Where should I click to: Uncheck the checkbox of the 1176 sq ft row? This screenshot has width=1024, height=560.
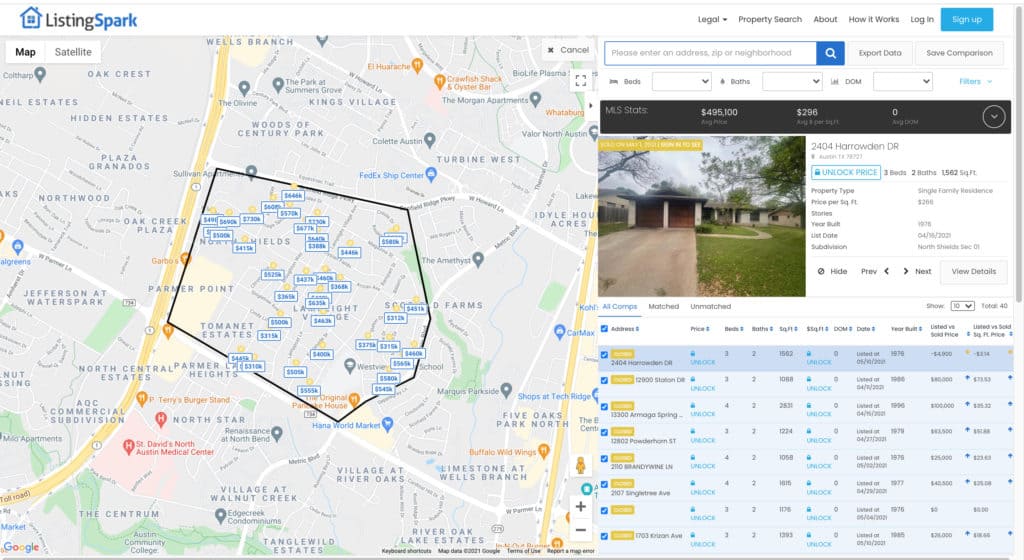(x=604, y=510)
